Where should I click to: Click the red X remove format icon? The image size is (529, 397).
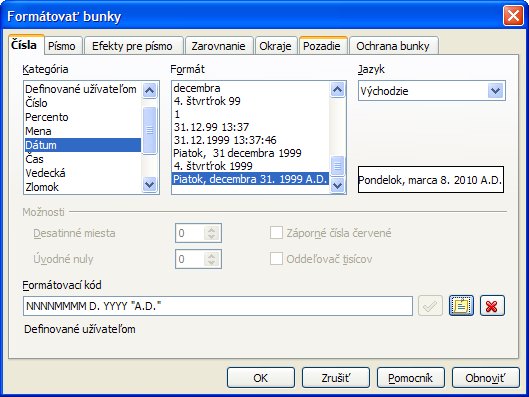[x=492, y=306]
